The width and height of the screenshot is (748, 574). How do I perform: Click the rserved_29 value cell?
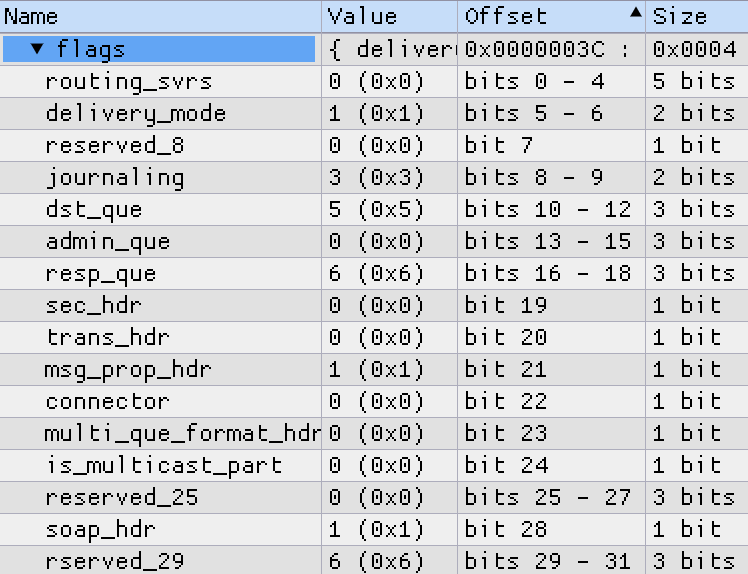point(389,560)
